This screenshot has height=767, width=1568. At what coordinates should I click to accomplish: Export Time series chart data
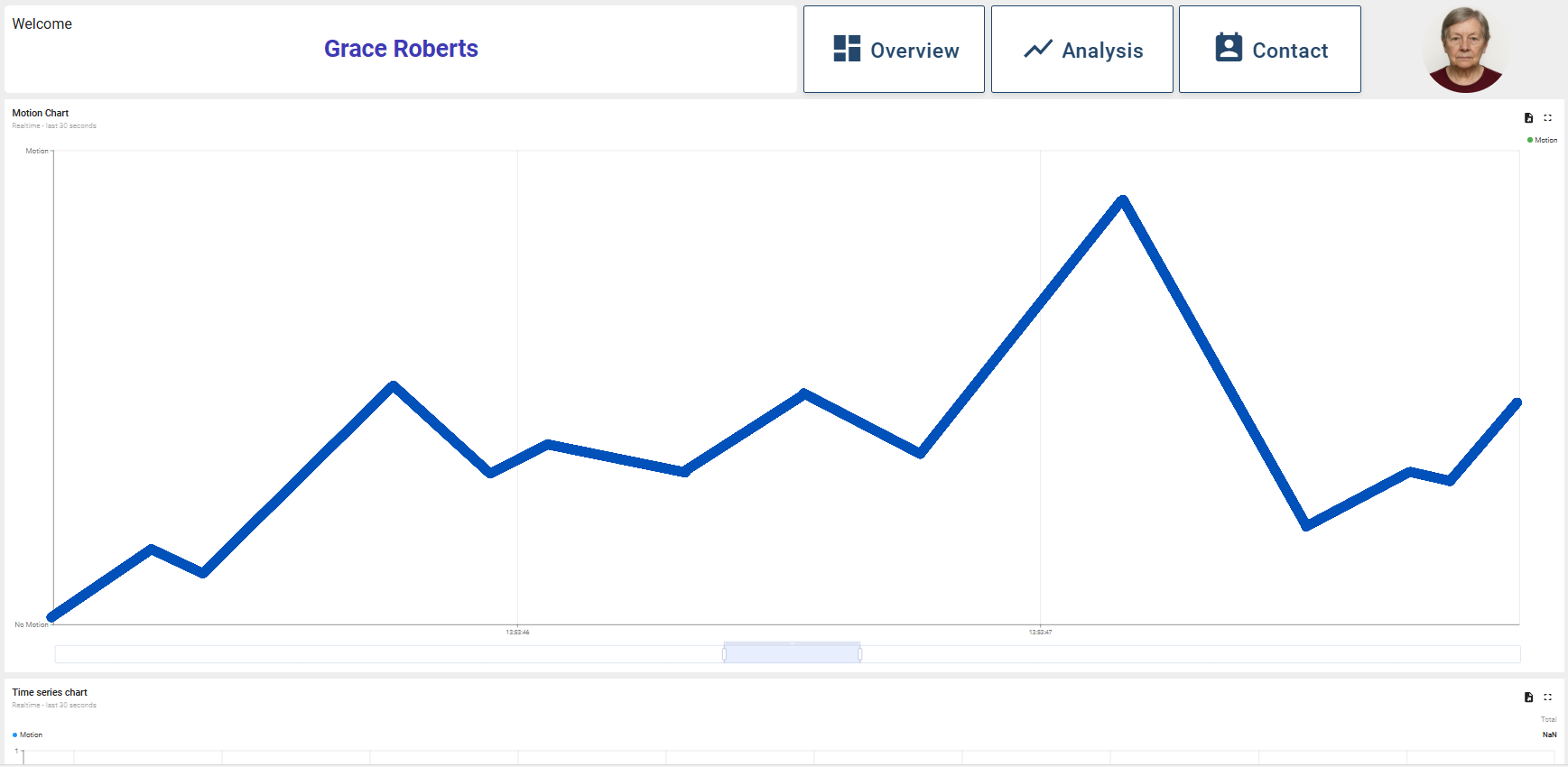pos(1528,698)
